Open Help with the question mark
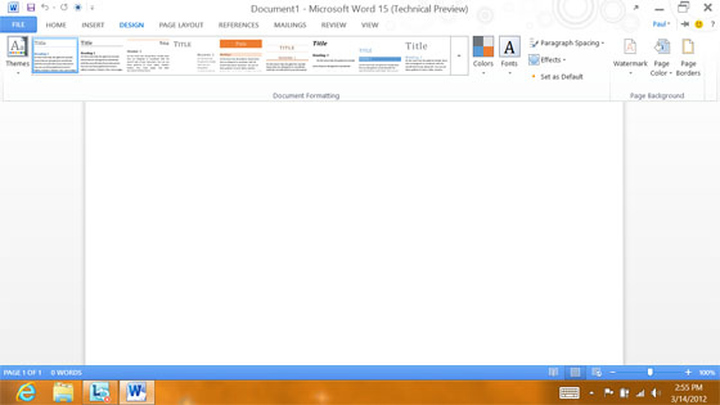Screen dimensions: 720x405 (x=713, y=24)
